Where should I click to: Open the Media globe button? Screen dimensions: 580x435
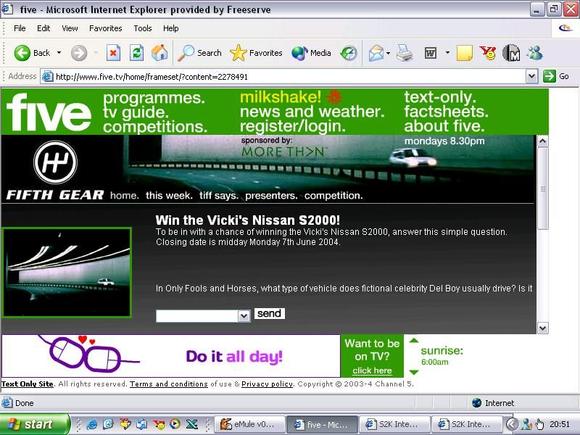311,53
